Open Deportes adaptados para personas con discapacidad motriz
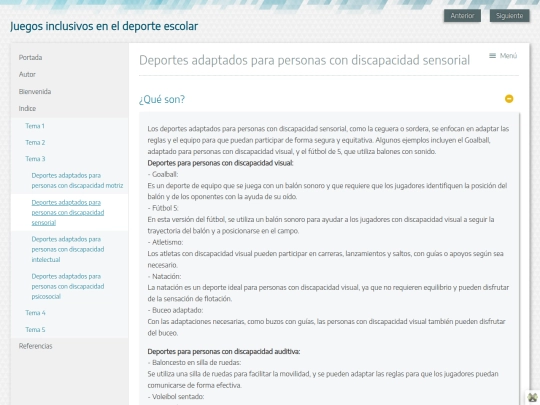540x405 pixels. pos(77,180)
